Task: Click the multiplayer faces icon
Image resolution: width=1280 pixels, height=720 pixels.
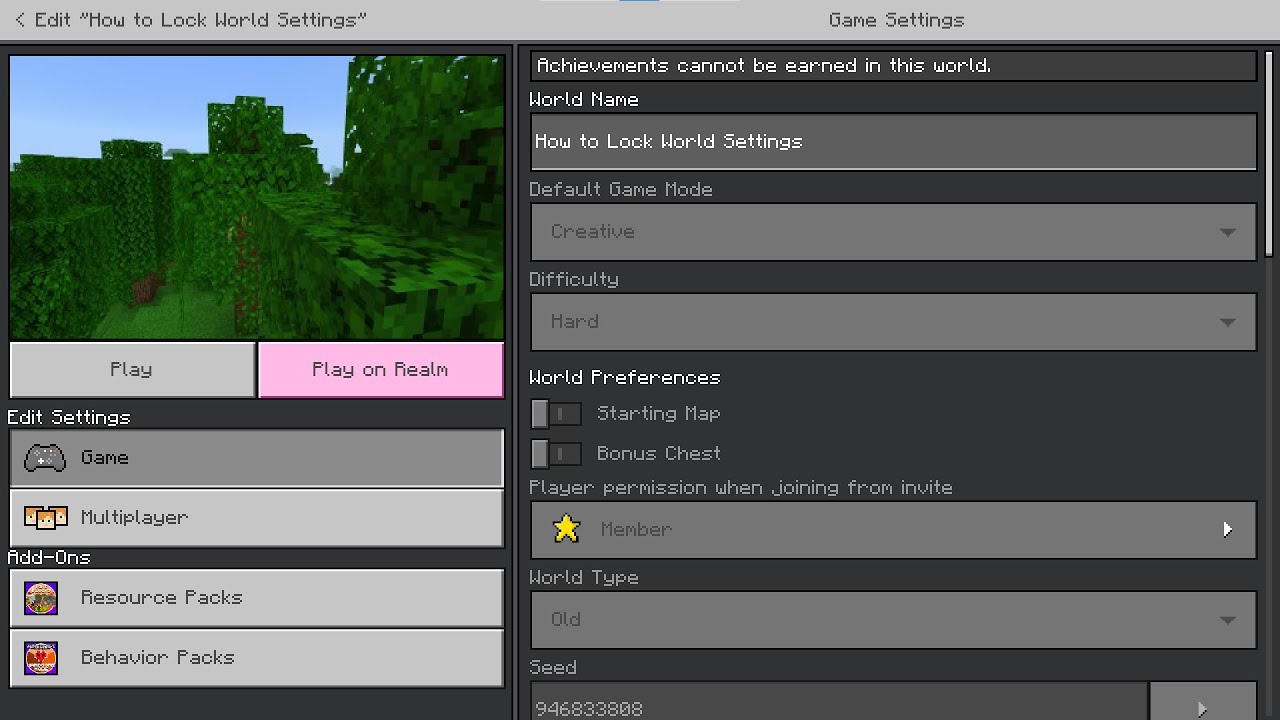Action: (46, 518)
